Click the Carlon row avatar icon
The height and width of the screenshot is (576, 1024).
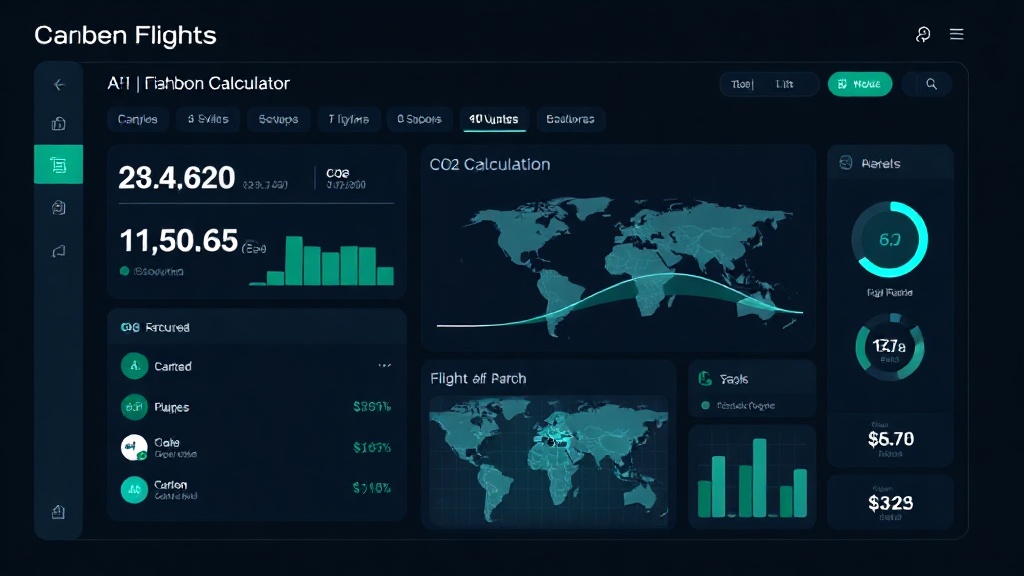coord(135,488)
